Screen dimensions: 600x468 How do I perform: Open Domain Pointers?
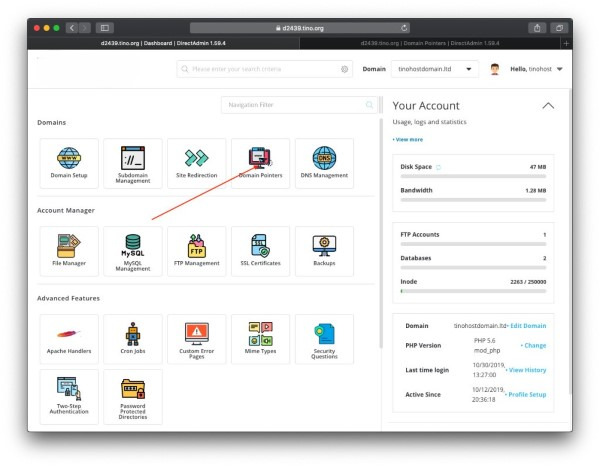click(x=260, y=163)
